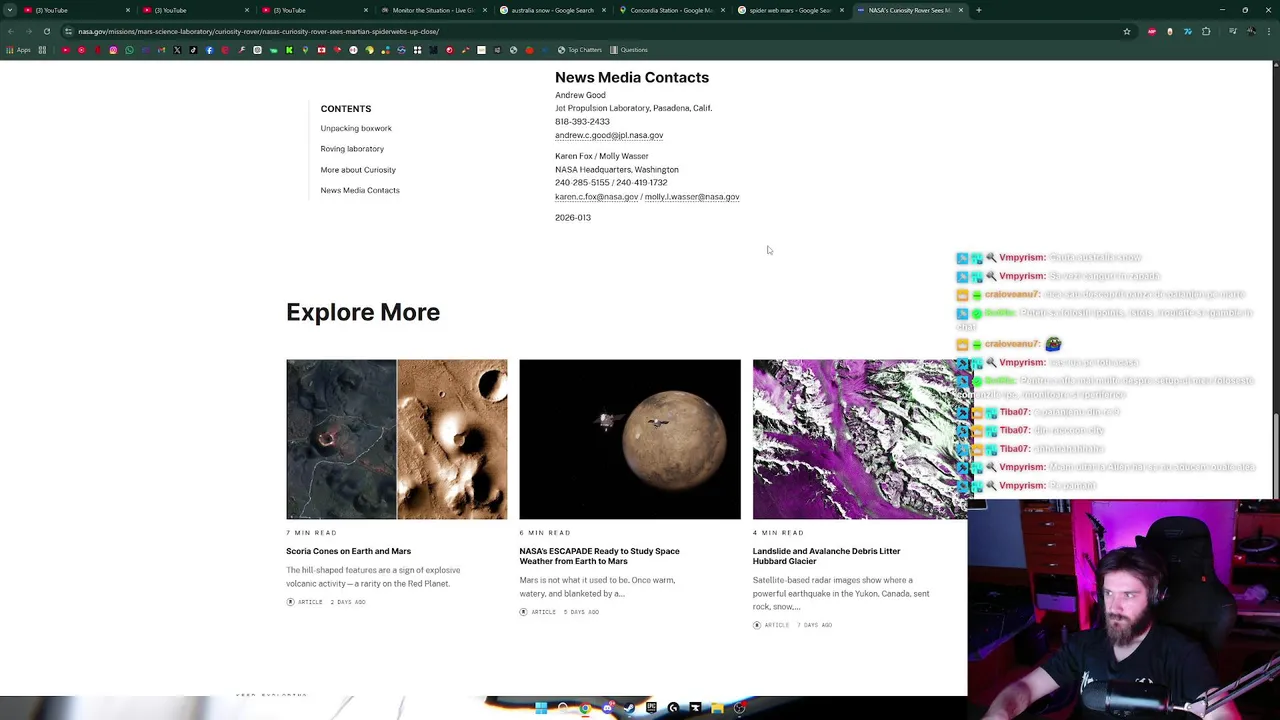Open the WhatsApp bookmark icon
The width and height of the screenshot is (1280, 720).
(129, 50)
